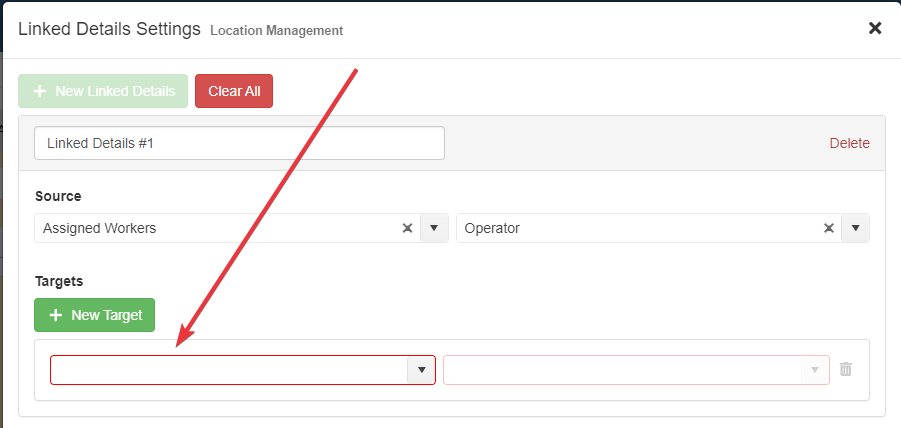Click the trash icon beside the target row
901x428 pixels.
coord(846,369)
